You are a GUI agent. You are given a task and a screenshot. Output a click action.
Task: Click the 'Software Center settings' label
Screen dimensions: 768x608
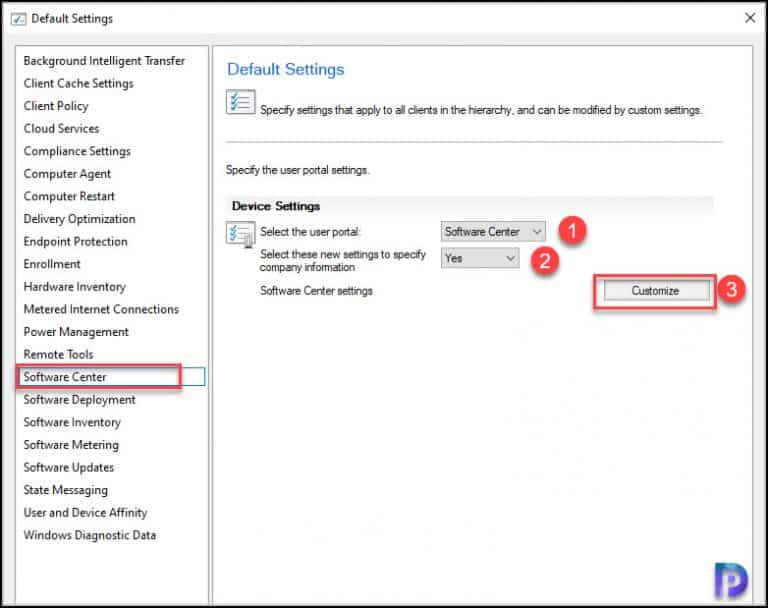(x=316, y=291)
